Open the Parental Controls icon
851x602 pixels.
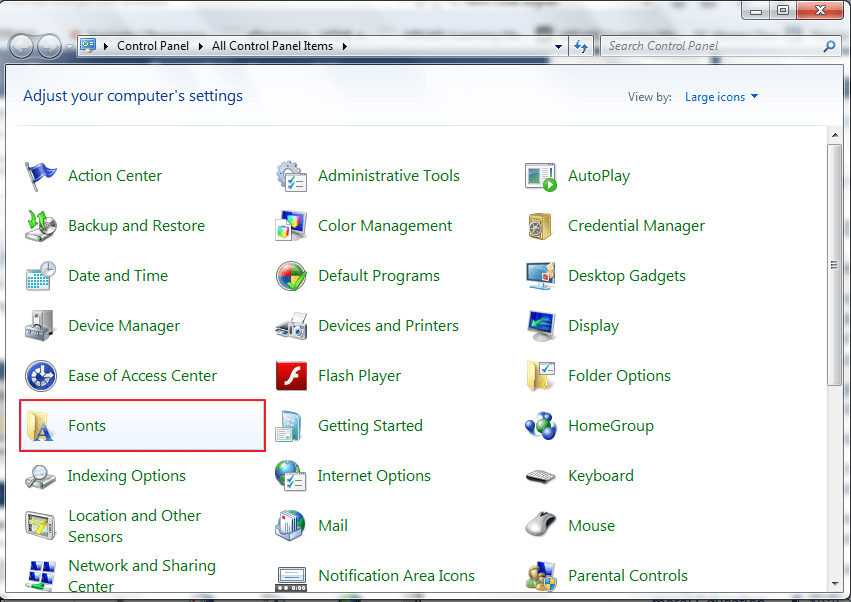coord(541,576)
